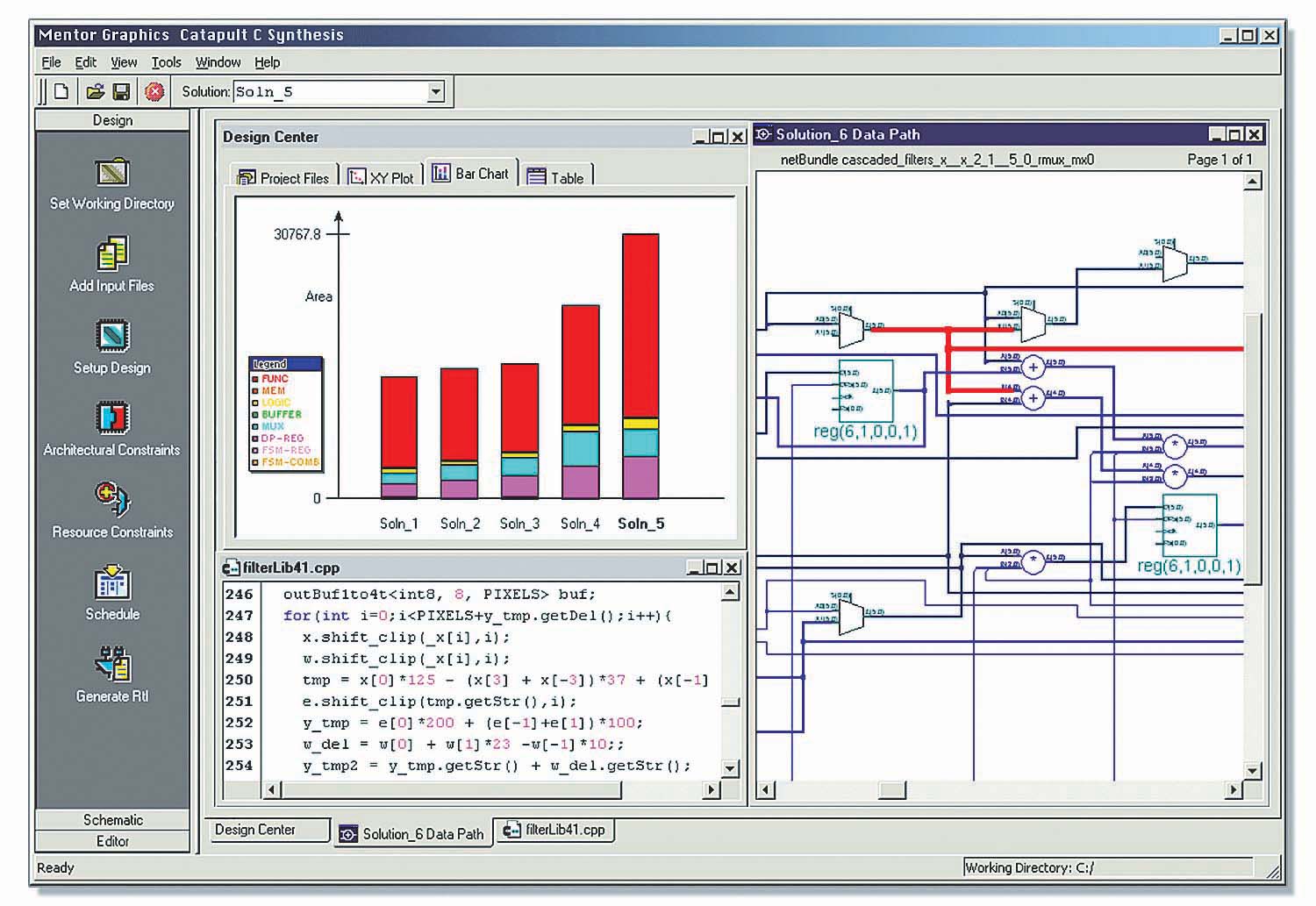The height and width of the screenshot is (906, 1316).
Task: Click left arrow of Data Path horizontal scrollbar
Action: coord(766,790)
